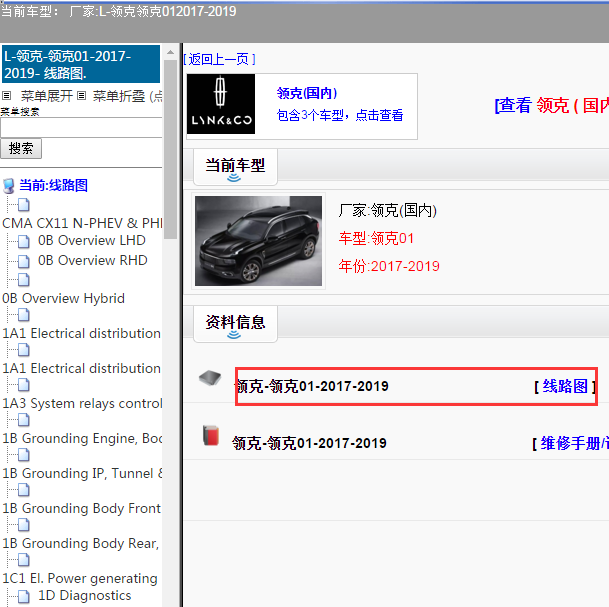Open 0B Overview Hybrid tree entry
The image size is (609, 607).
63,299
